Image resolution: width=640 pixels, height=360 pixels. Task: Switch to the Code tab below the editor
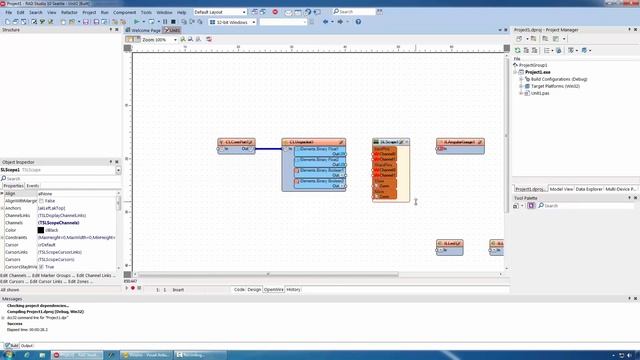point(239,289)
